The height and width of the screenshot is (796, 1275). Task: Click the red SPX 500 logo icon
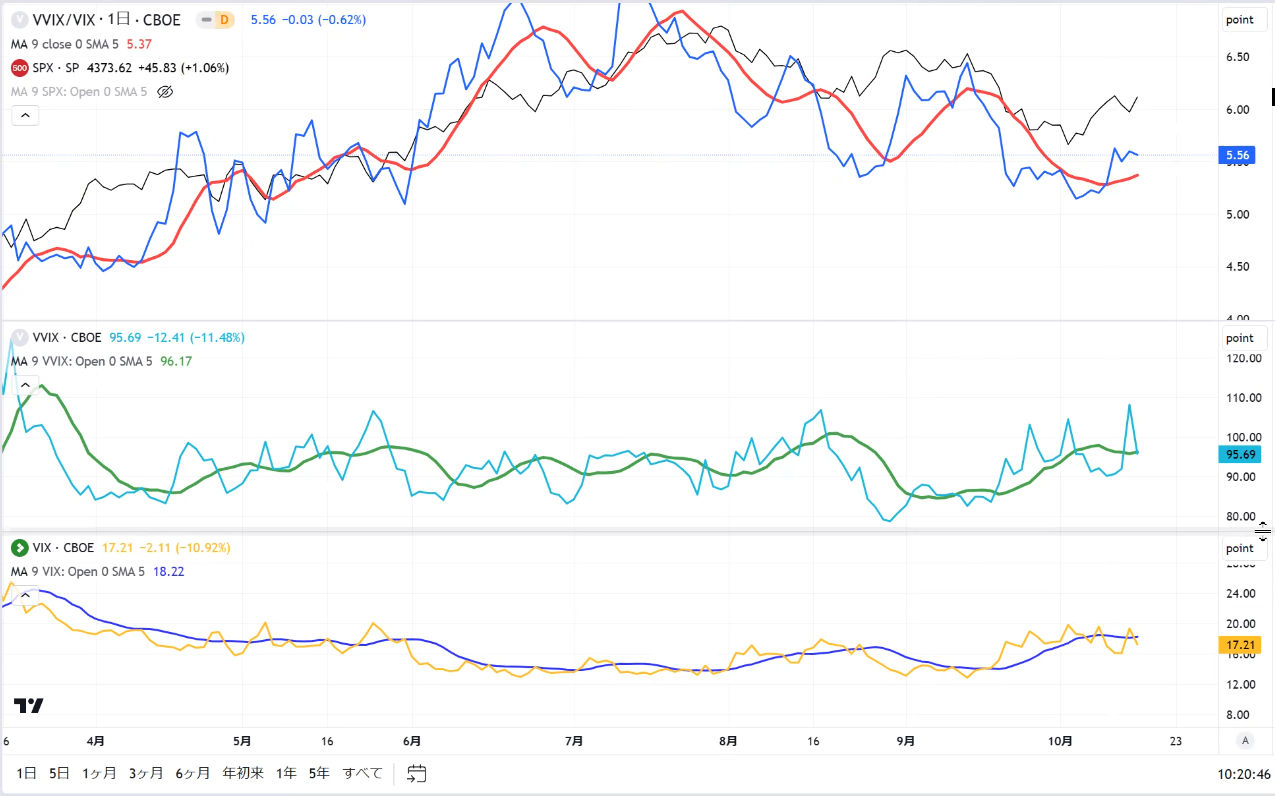(x=18, y=68)
